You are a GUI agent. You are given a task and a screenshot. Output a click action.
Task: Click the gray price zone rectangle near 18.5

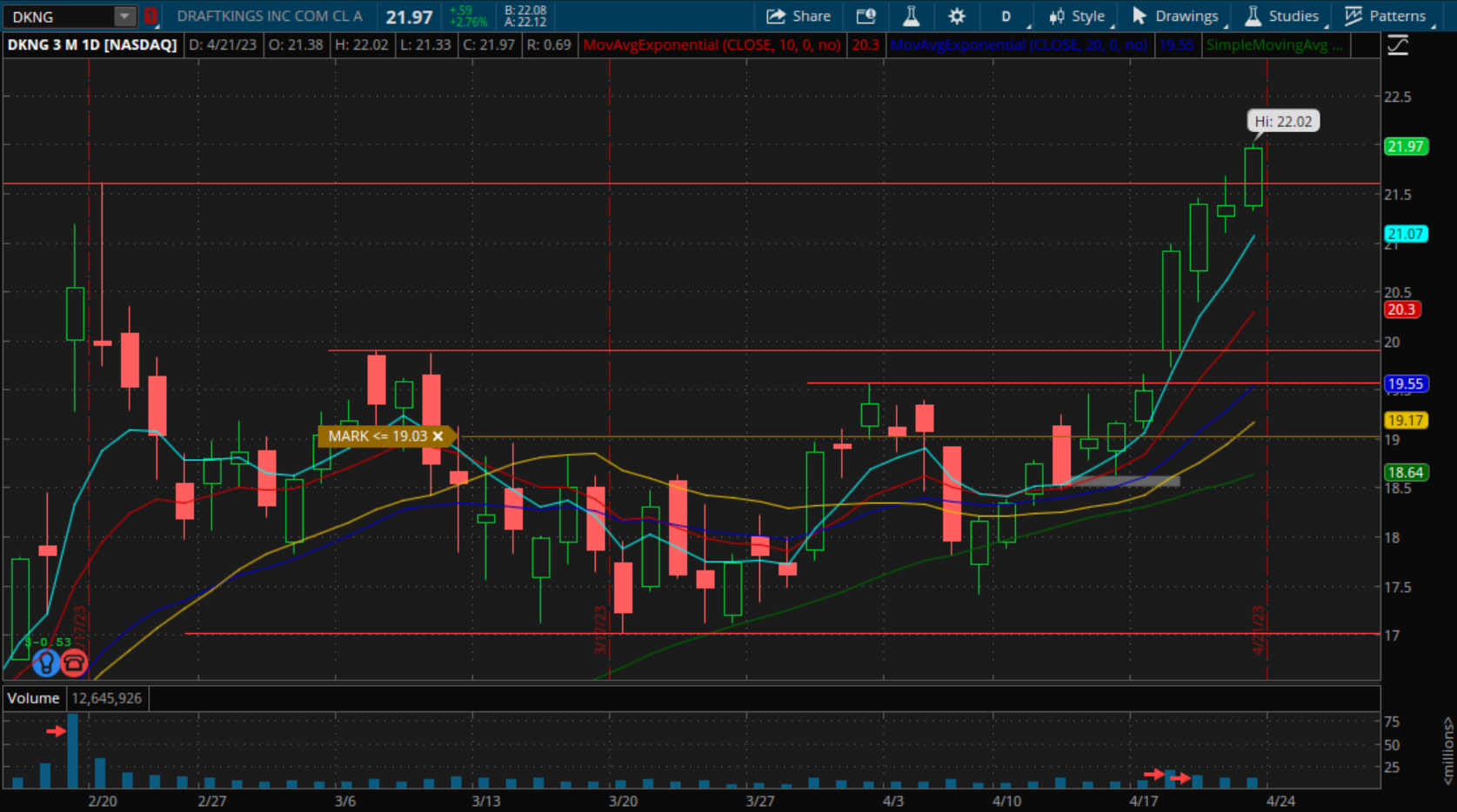point(1122,480)
